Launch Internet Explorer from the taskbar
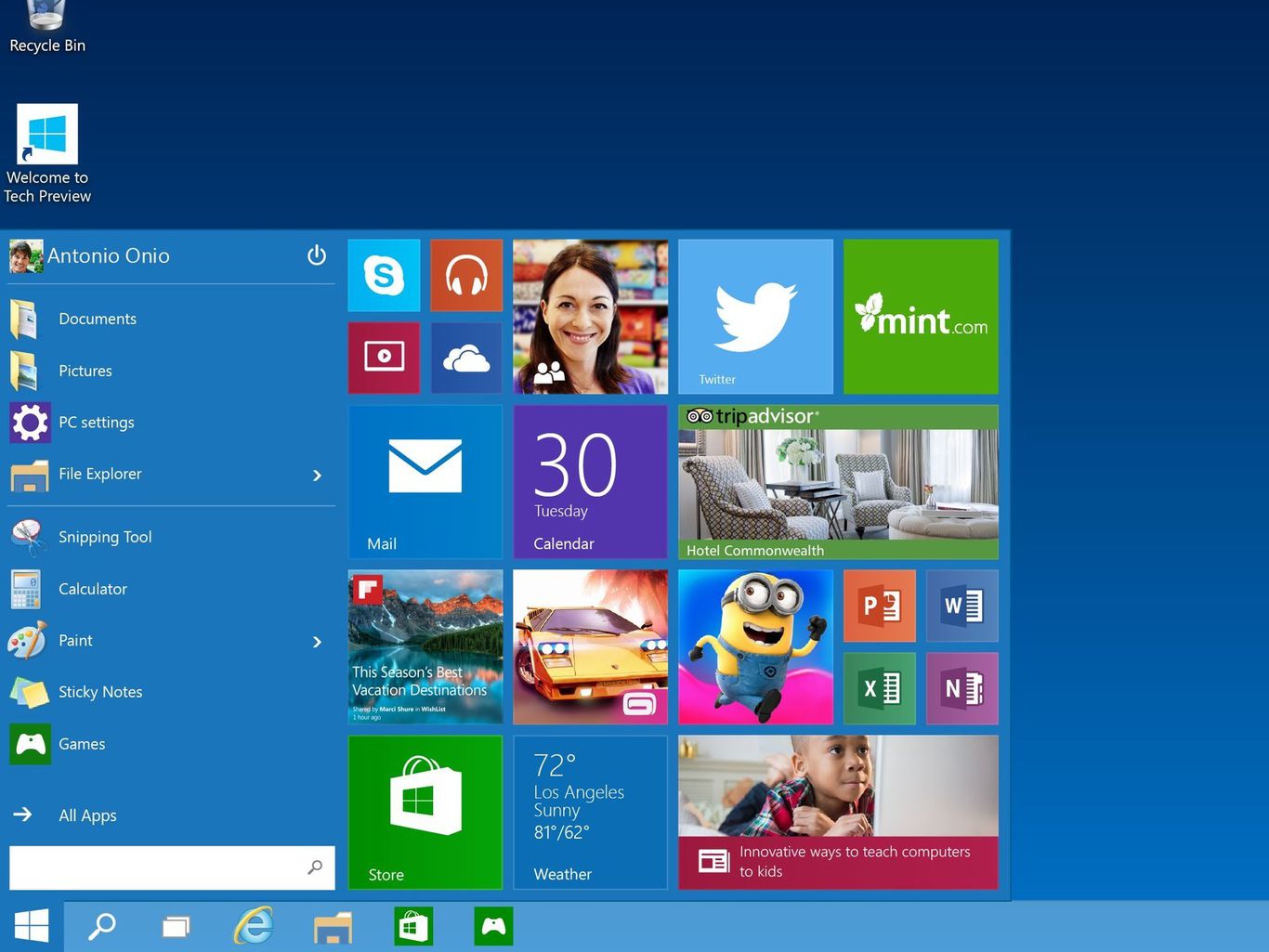The height and width of the screenshot is (952, 1269). click(254, 926)
